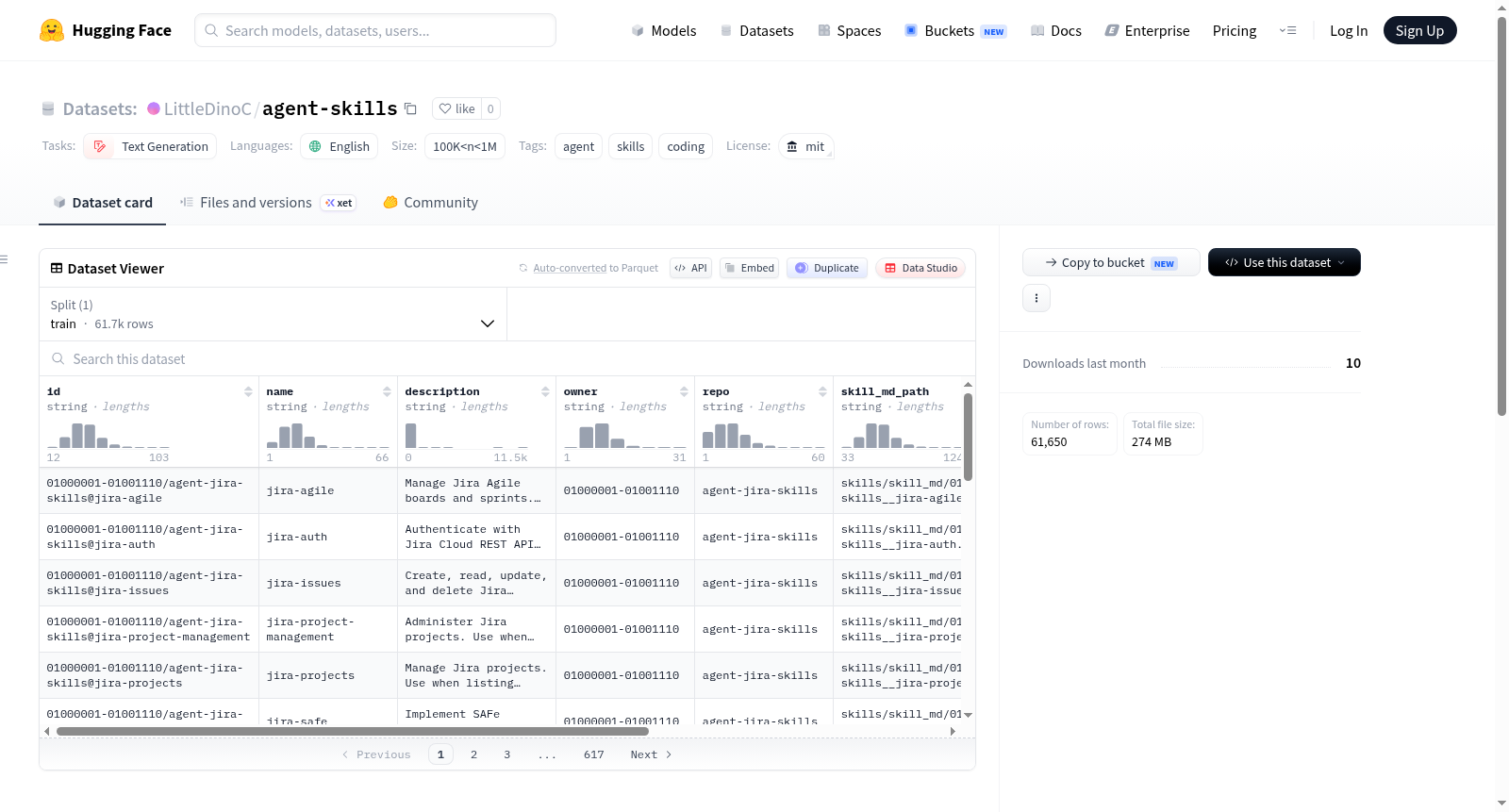This screenshot has height=812, width=1509.
Task: Open Data Studio
Action: click(920, 268)
